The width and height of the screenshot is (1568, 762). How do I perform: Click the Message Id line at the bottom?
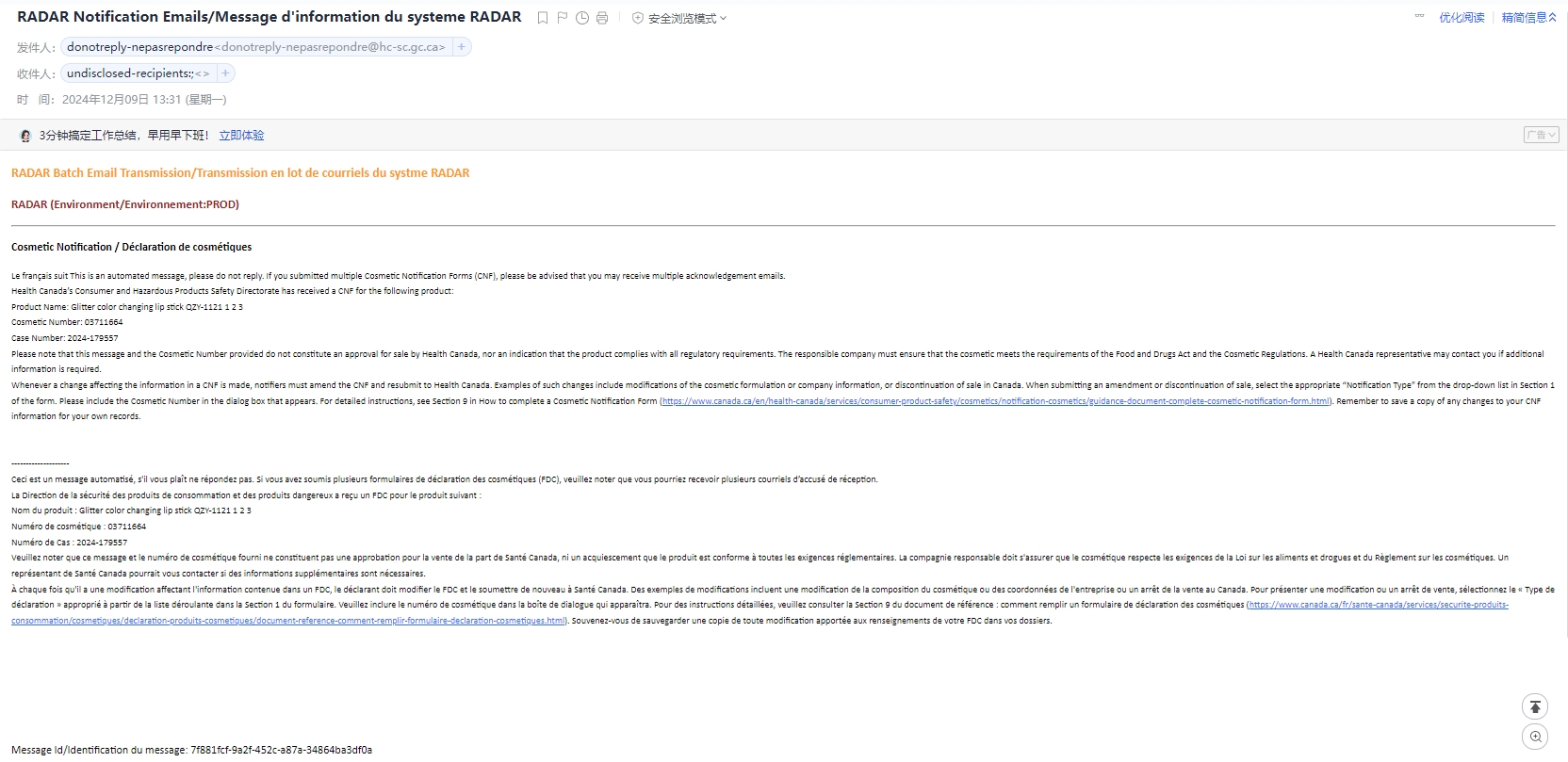pyautogui.click(x=191, y=750)
